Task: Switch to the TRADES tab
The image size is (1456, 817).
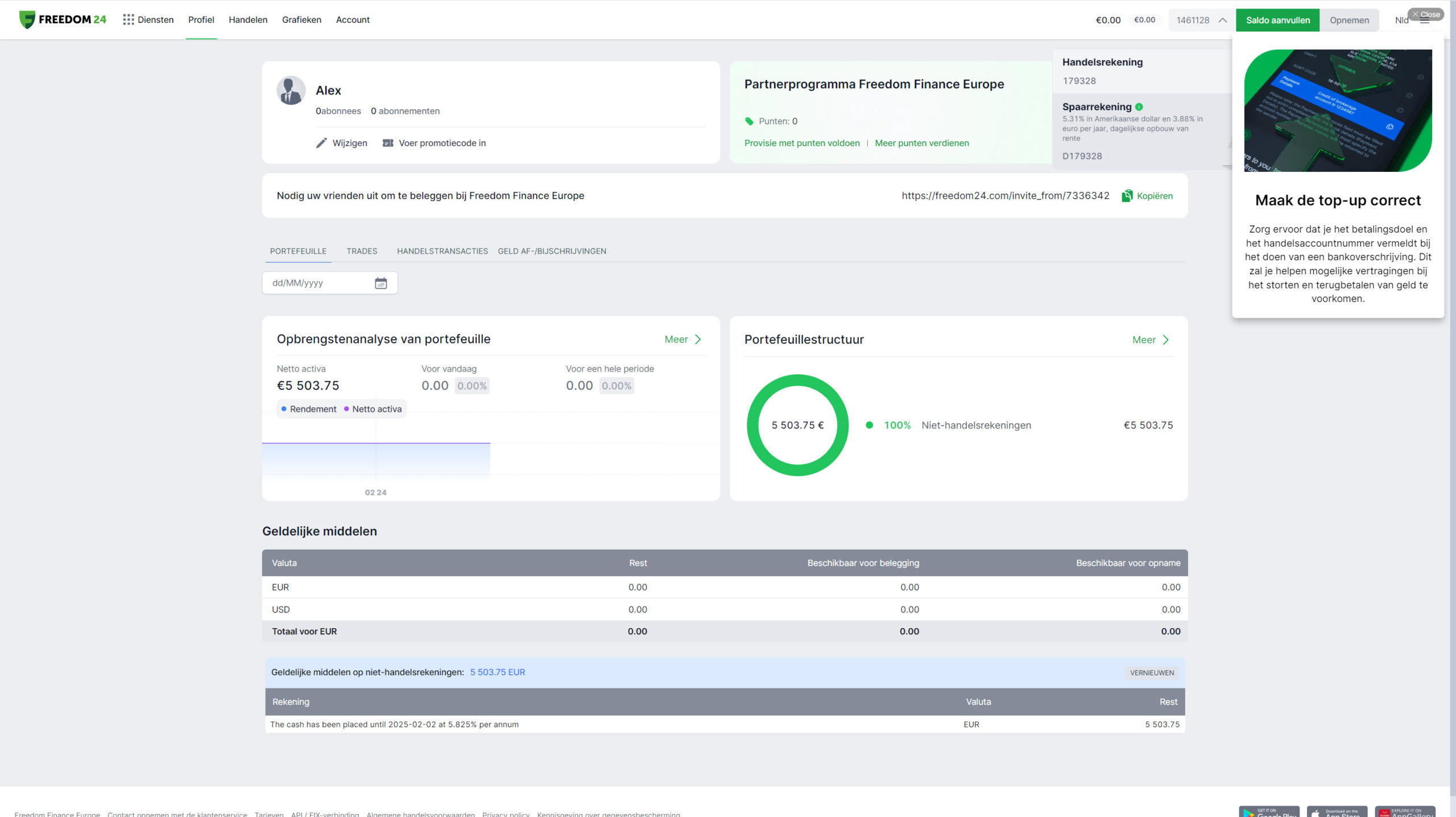Action: tap(362, 251)
